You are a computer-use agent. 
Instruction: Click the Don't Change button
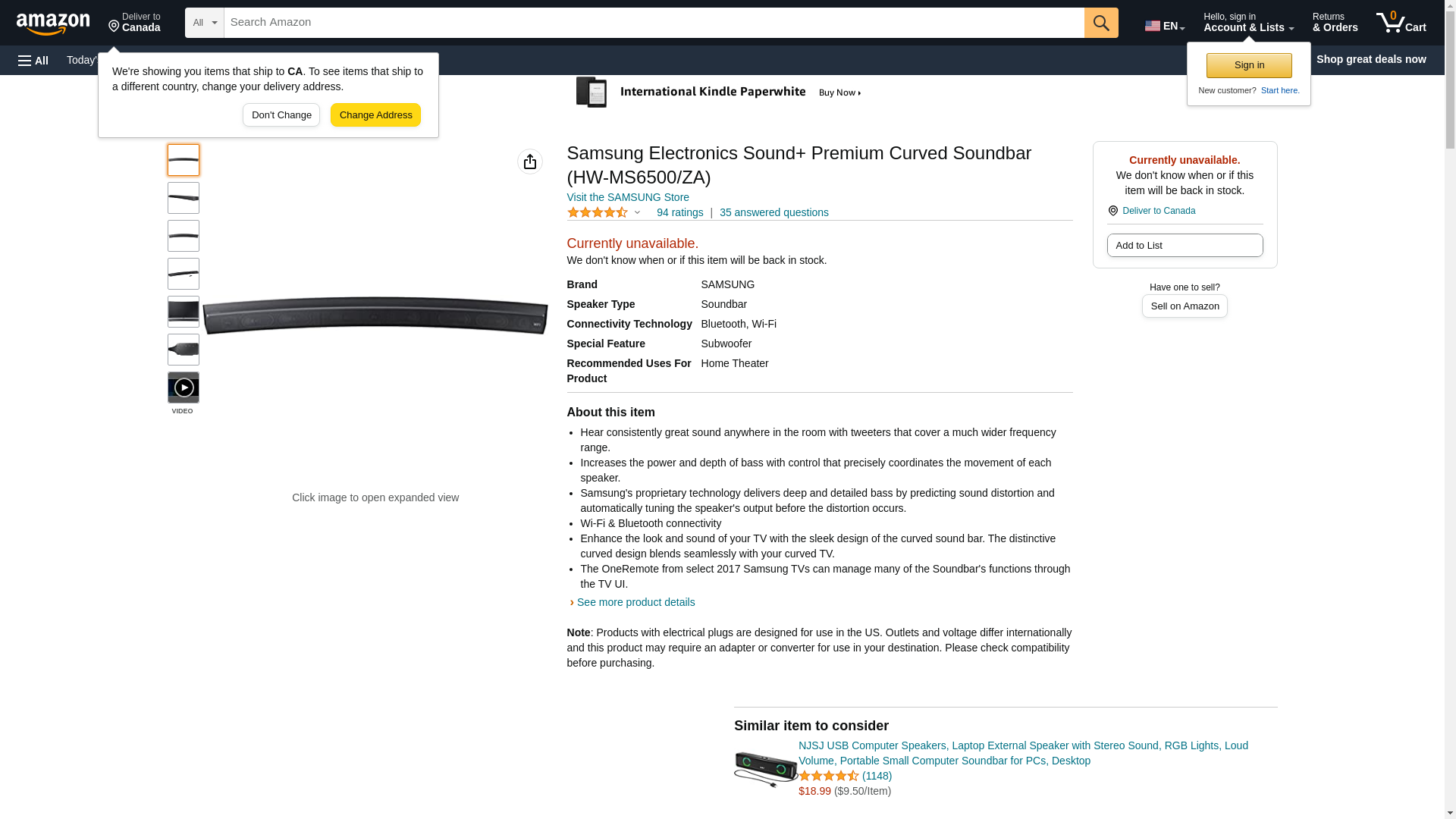[281, 115]
